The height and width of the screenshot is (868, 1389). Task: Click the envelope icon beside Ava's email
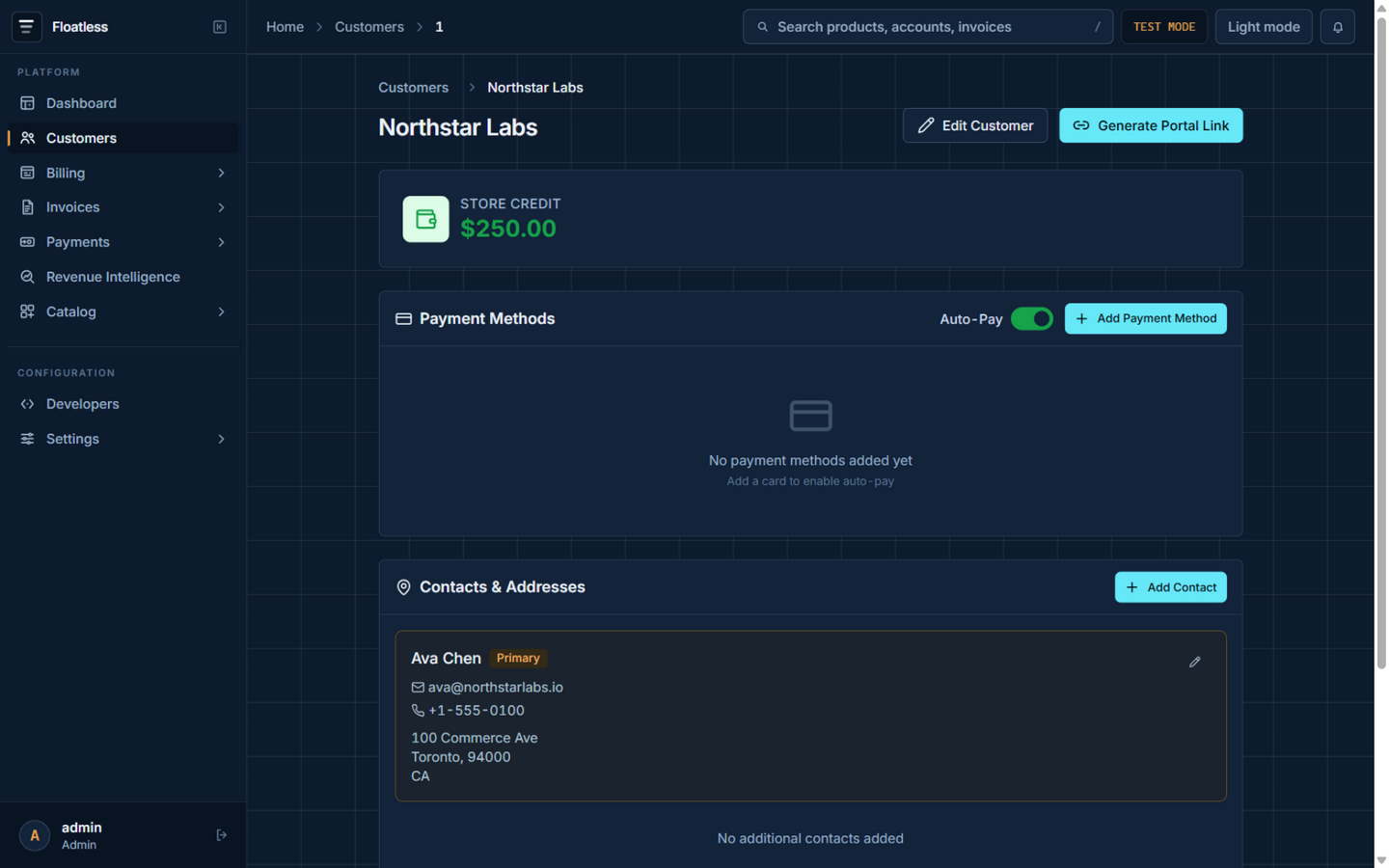point(418,688)
